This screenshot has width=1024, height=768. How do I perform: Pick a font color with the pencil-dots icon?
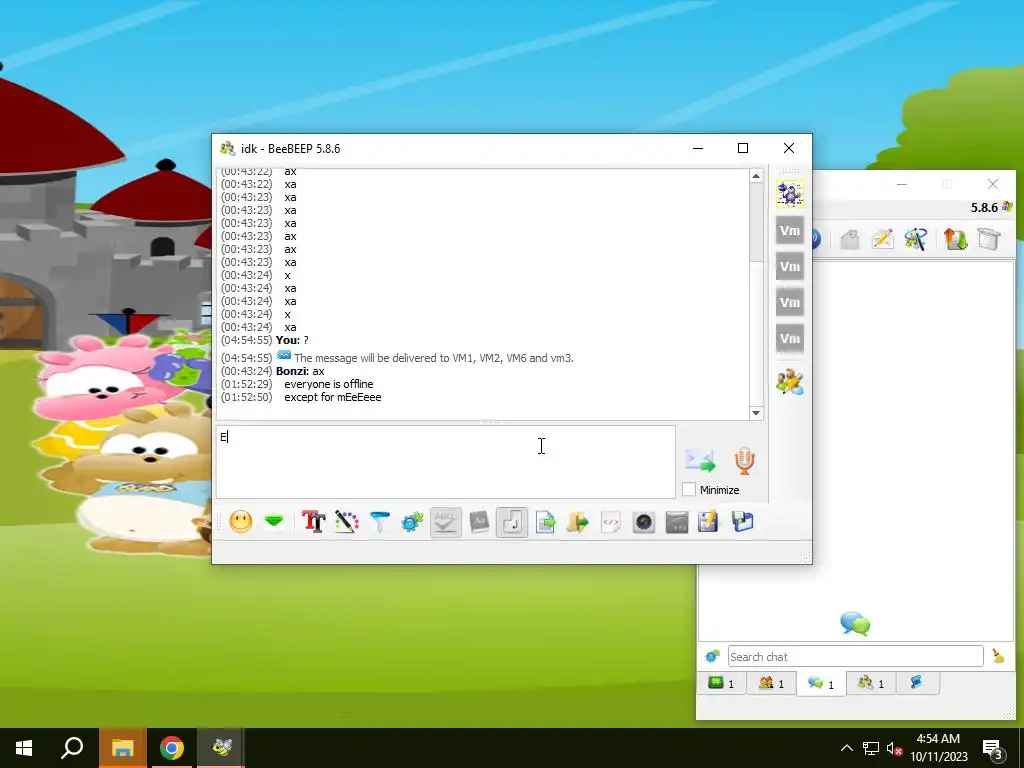[347, 522]
